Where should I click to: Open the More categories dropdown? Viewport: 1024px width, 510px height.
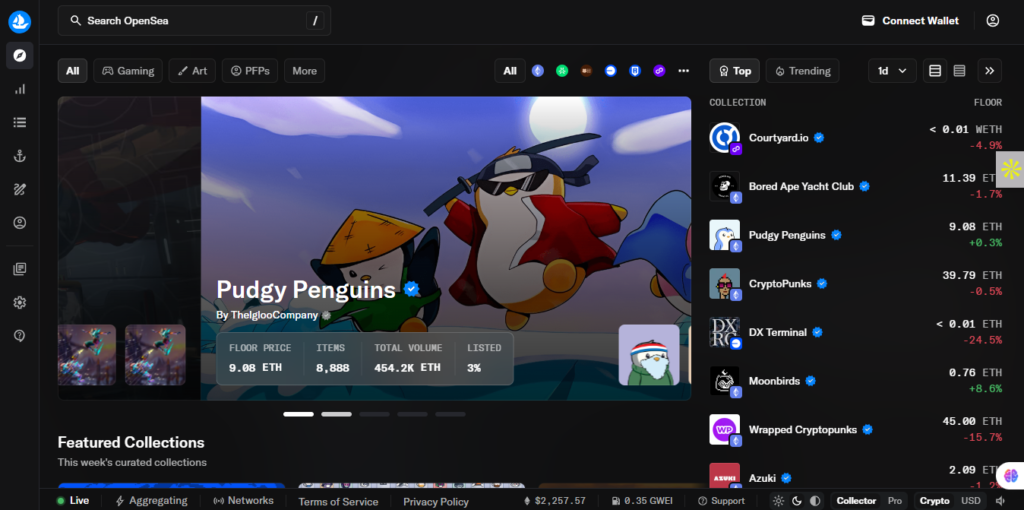tap(304, 71)
